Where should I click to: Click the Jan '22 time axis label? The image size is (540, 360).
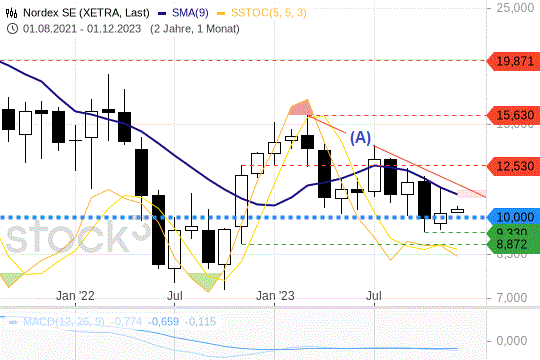pos(75,296)
